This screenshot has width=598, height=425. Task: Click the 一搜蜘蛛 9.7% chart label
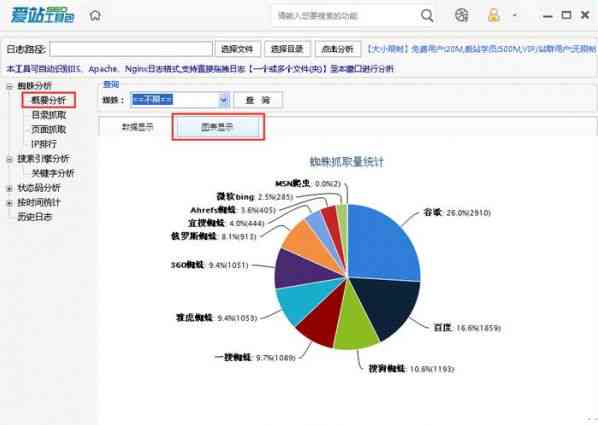point(255,357)
